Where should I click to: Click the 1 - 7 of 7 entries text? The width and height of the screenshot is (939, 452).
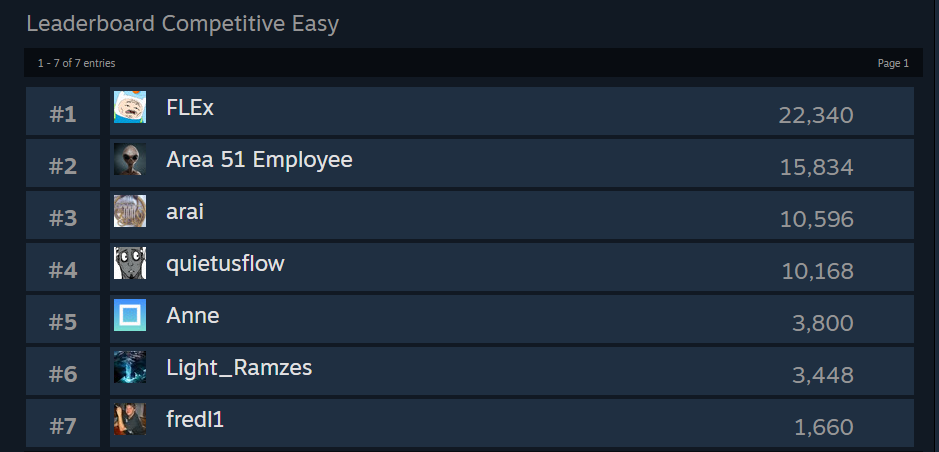76,63
